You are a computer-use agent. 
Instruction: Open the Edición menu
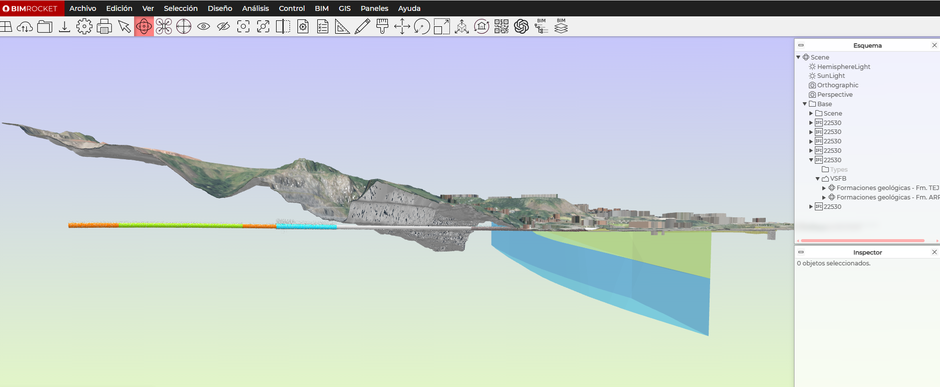119,8
